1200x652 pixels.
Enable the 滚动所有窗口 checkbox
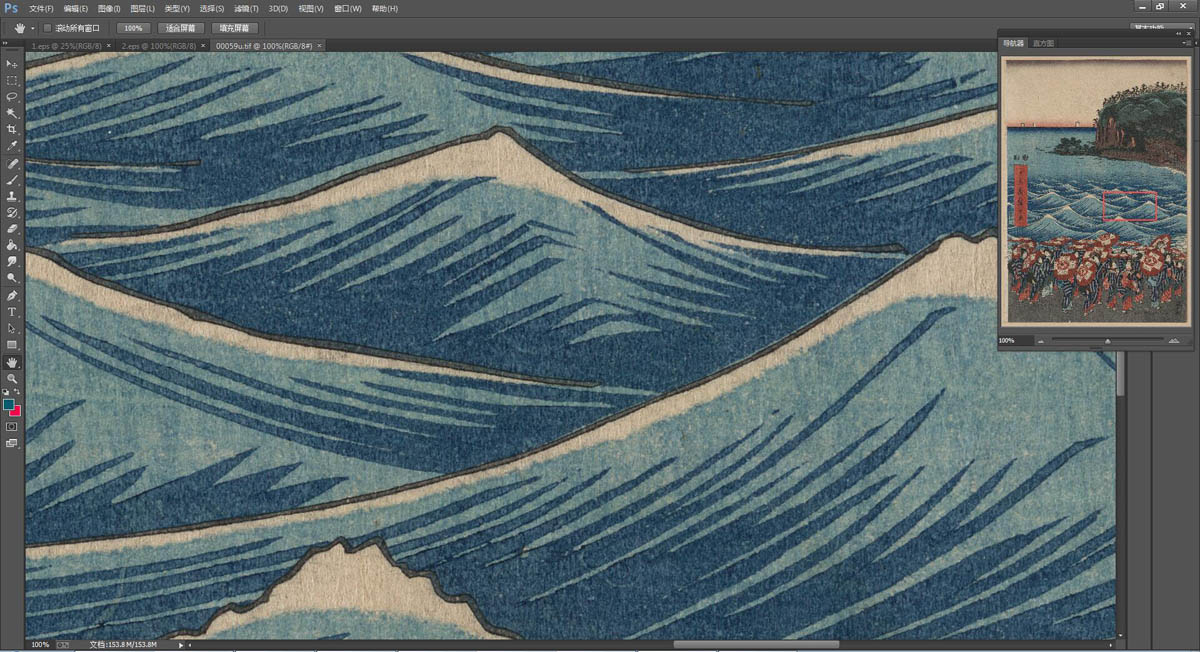coord(48,28)
